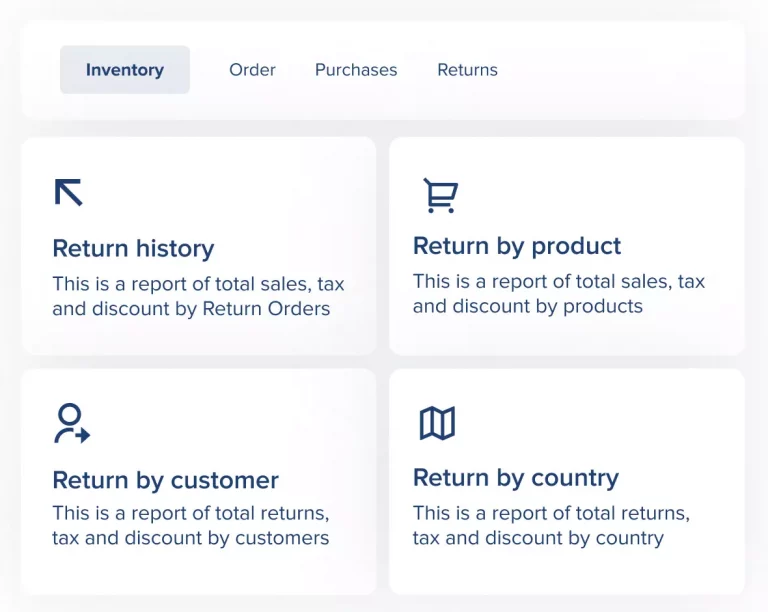
Task: Click the Return by product description text
Action: [x=558, y=294]
